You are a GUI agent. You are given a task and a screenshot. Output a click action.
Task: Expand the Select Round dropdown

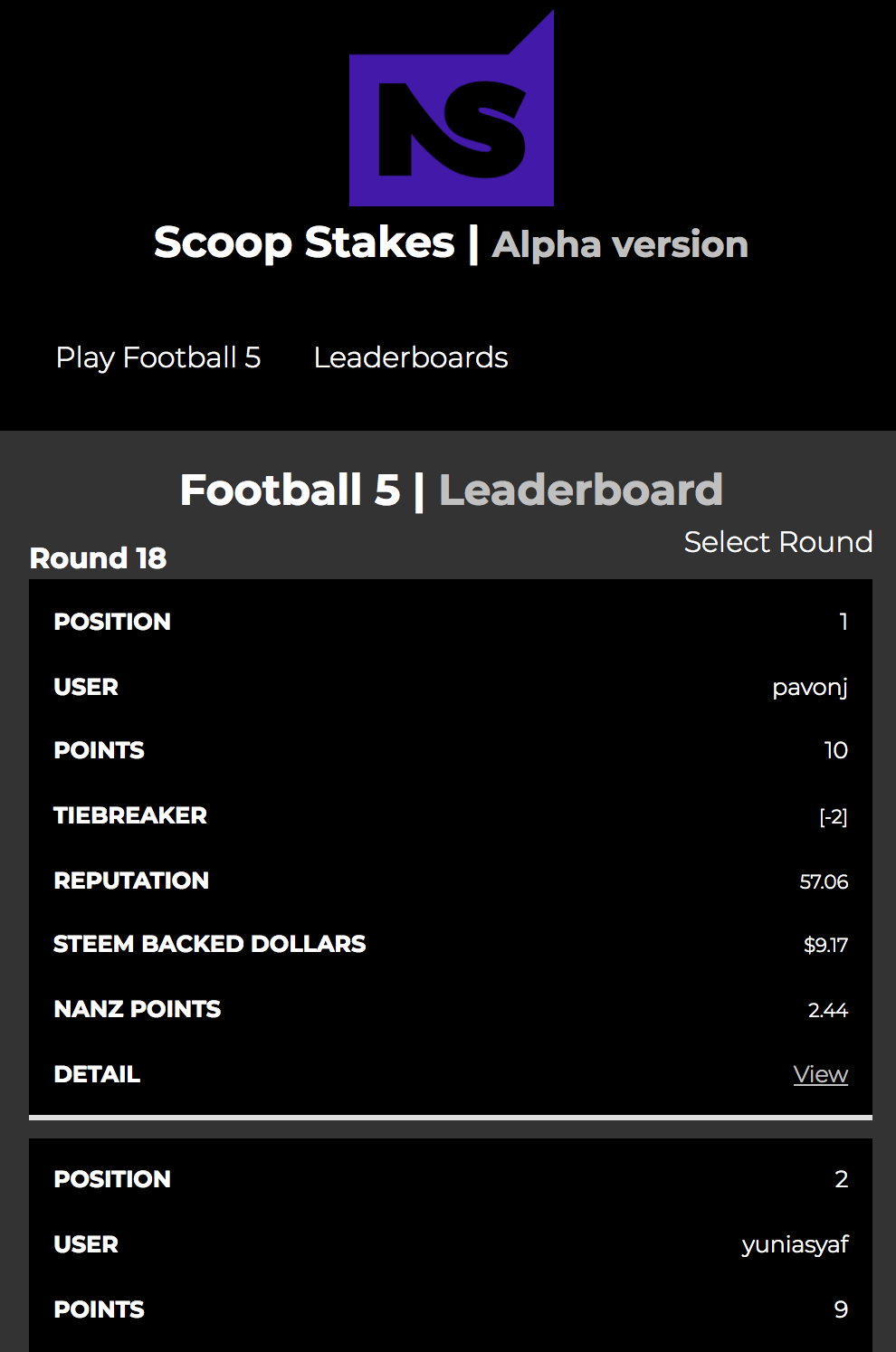[778, 541]
